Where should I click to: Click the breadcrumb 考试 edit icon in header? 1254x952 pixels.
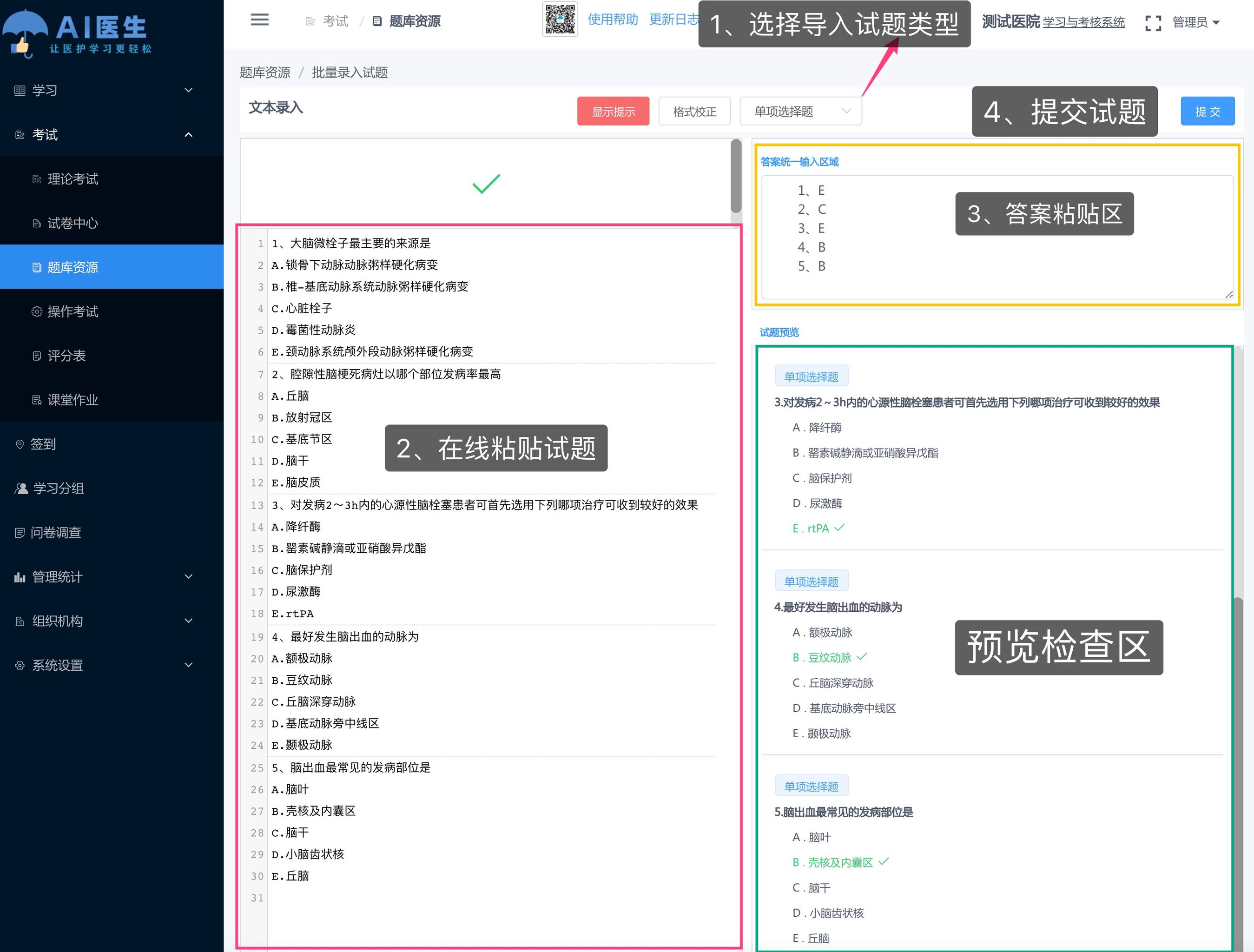point(310,21)
